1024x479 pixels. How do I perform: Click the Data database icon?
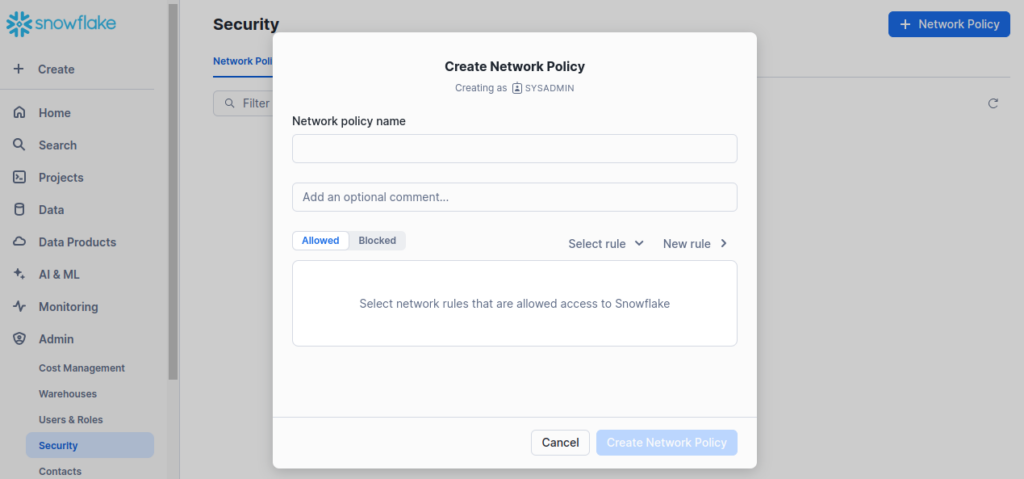19,210
